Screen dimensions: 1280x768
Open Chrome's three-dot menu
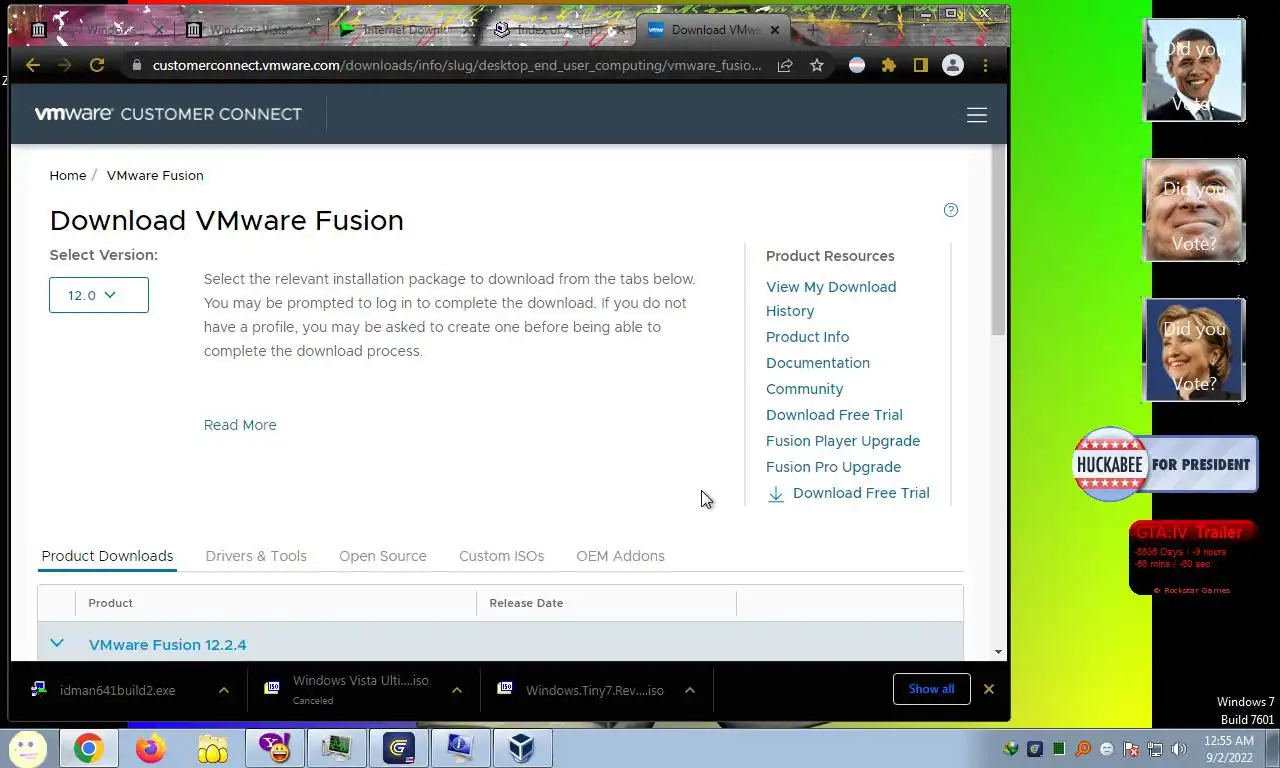tap(986, 65)
